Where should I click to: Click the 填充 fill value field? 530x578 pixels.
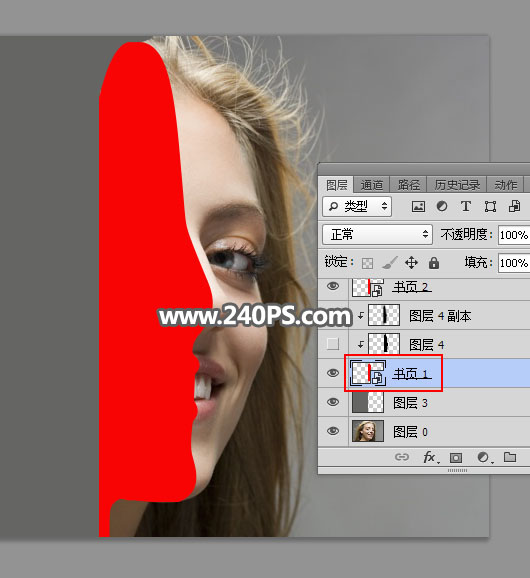514,263
